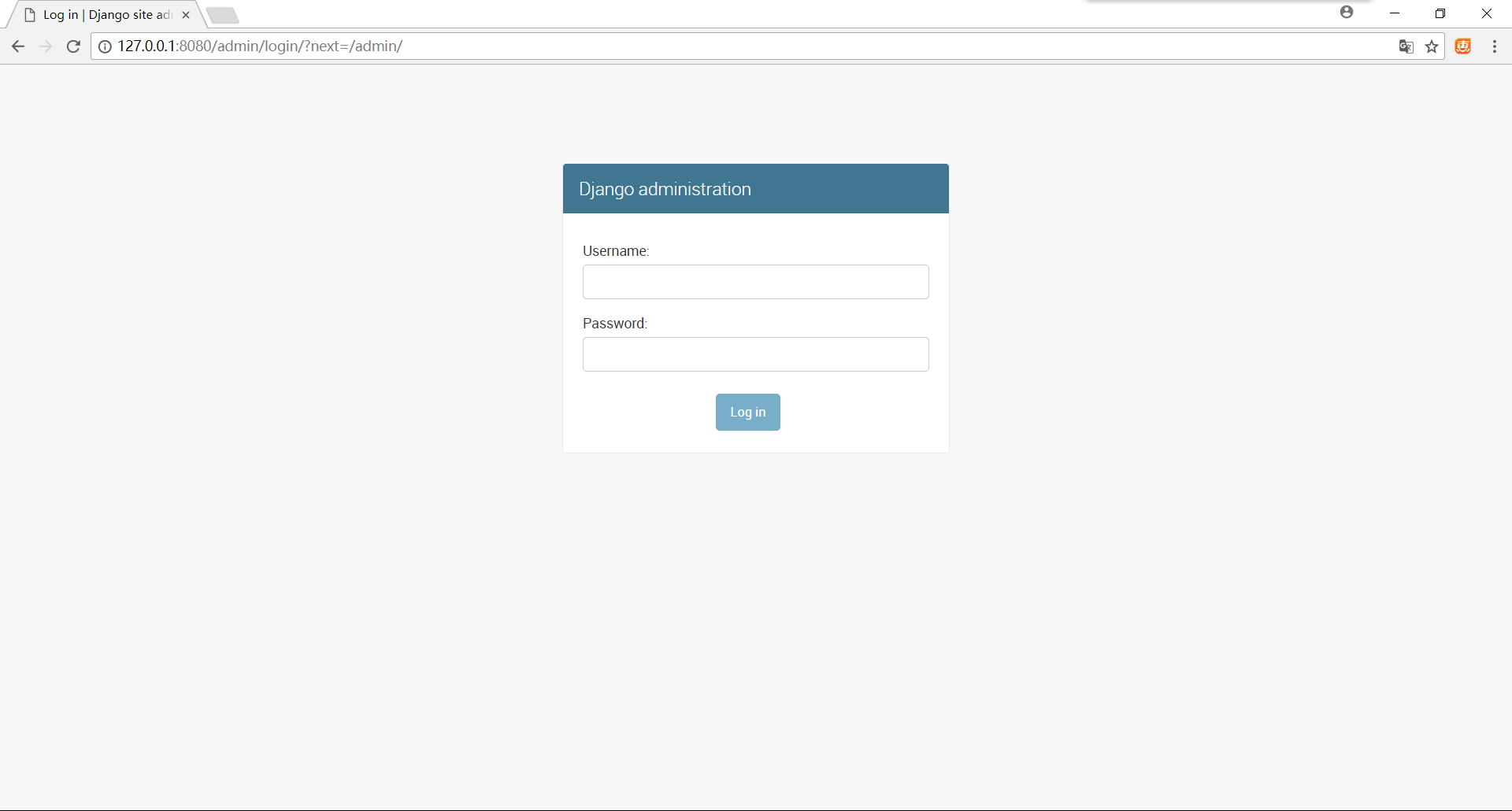The image size is (1512, 811).
Task: Submit form with Log in button
Action: point(748,412)
